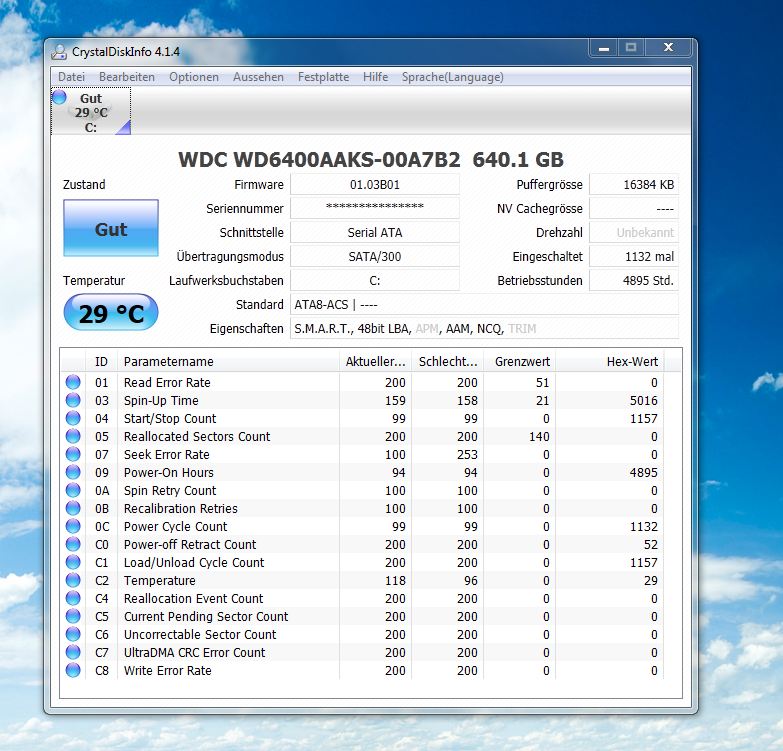This screenshot has height=751, width=783.
Task: Click the status orb for Power-On Hours
Action: pos(73,472)
